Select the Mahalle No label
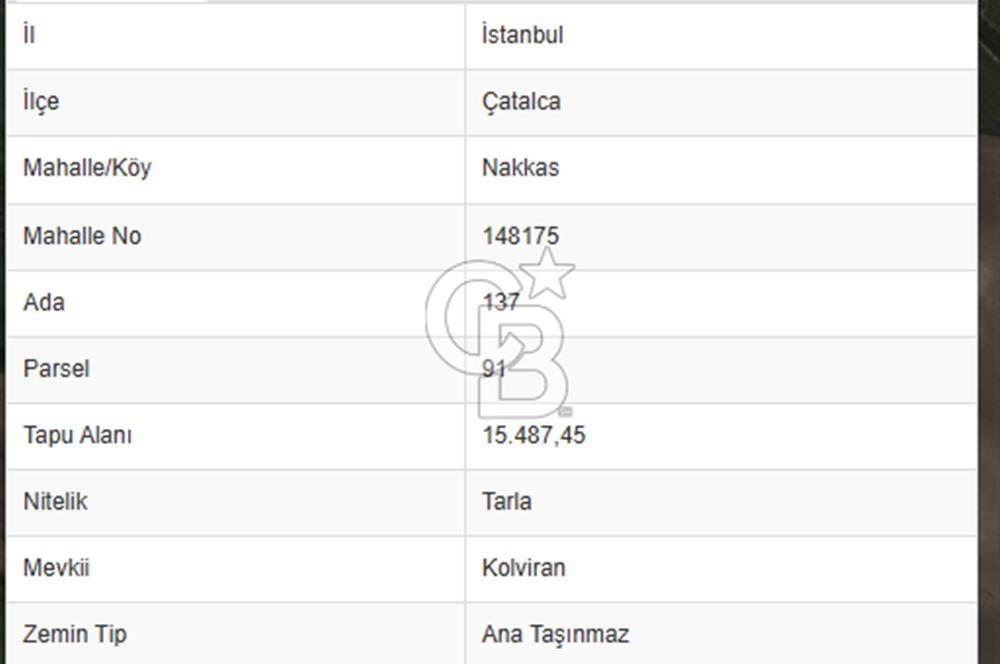The image size is (1000, 664). tap(82, 236)
